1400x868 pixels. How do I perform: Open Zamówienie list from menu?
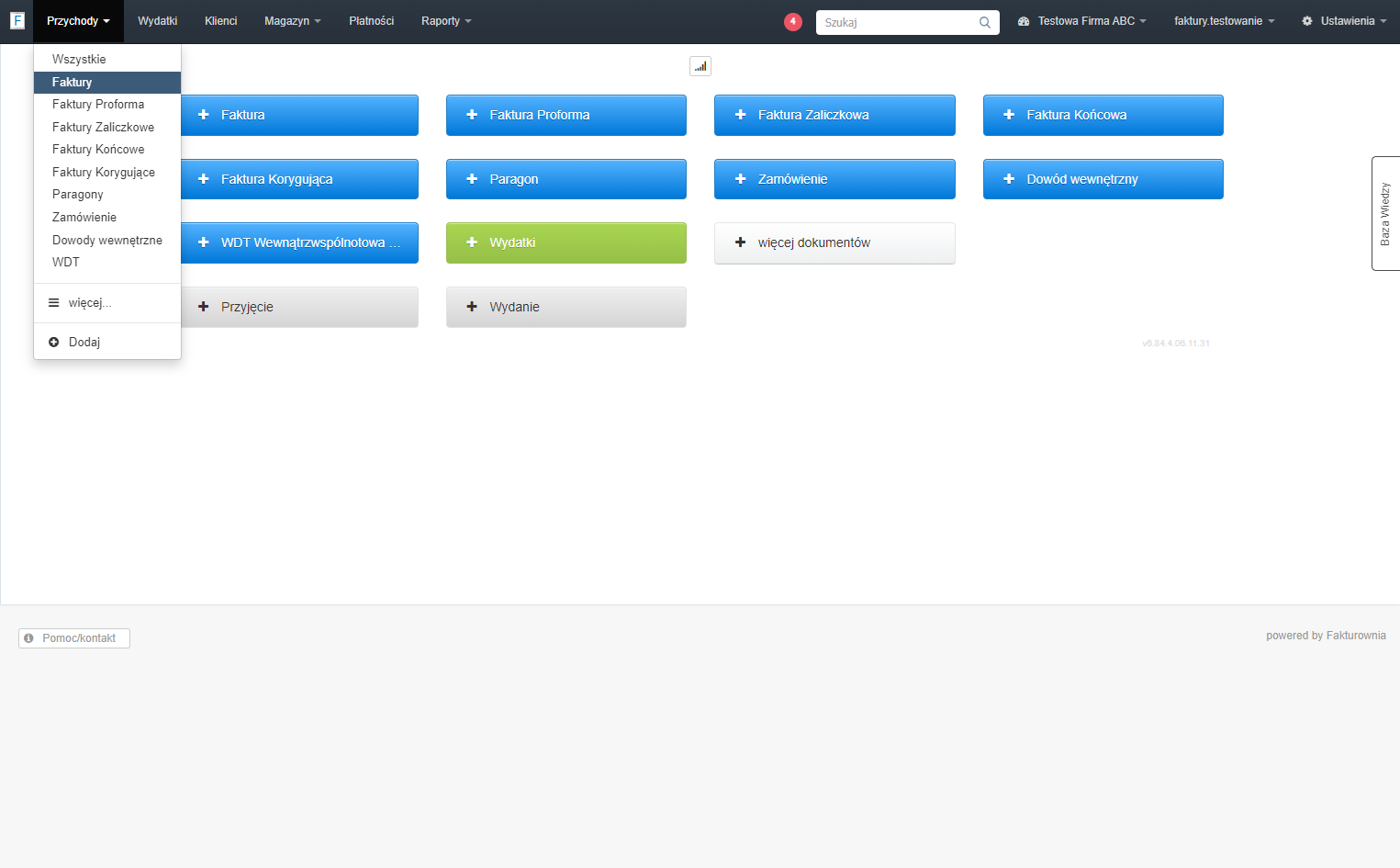tap(107, 217)
